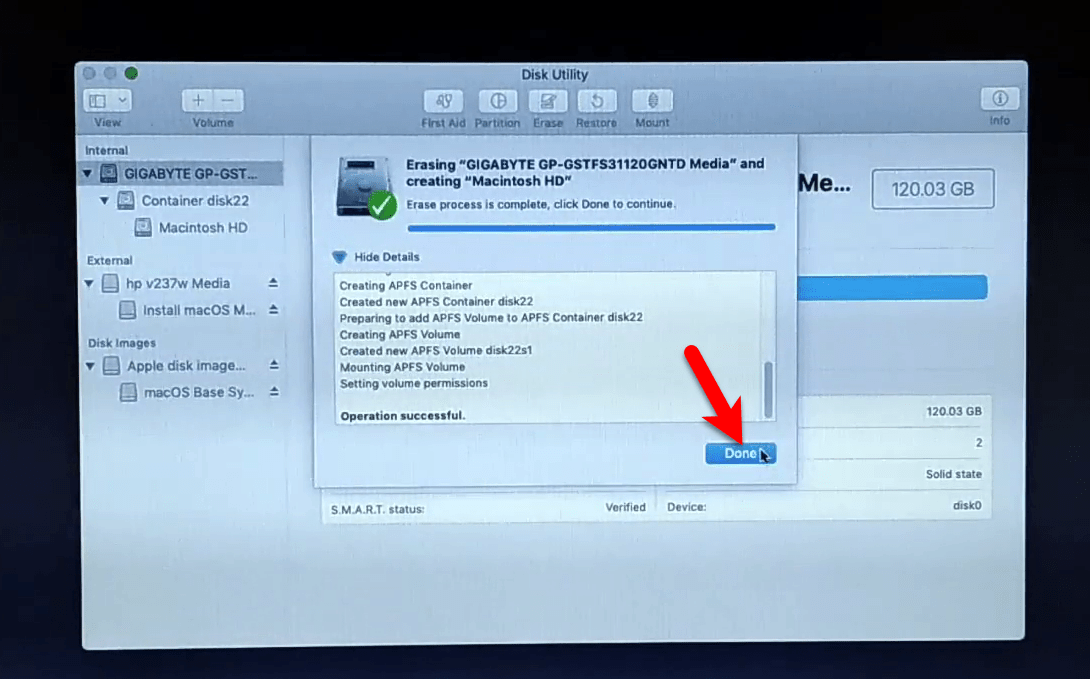Collapse hp v237w Media disclosure triangle
The image size is (1090, 679).
click(x=89, y=283)
